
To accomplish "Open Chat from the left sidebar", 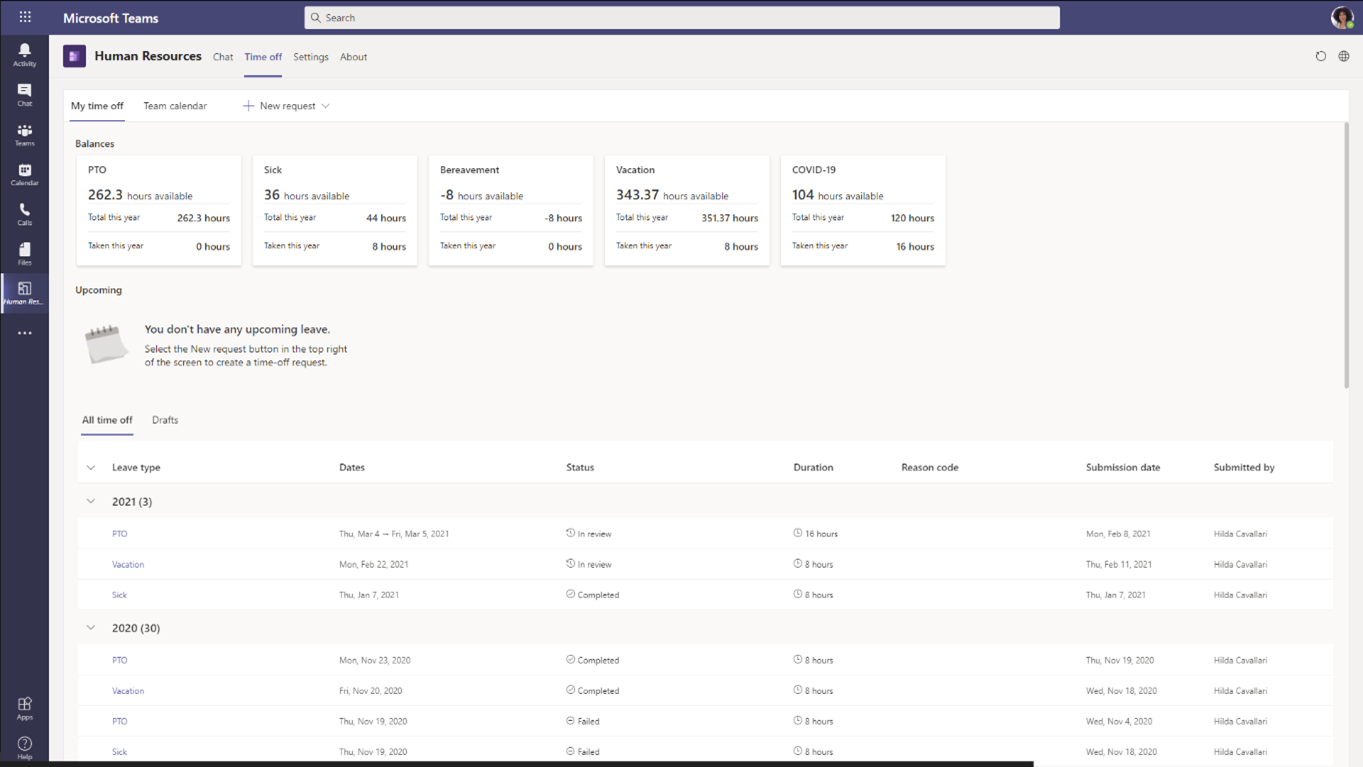I will point(24,94).
